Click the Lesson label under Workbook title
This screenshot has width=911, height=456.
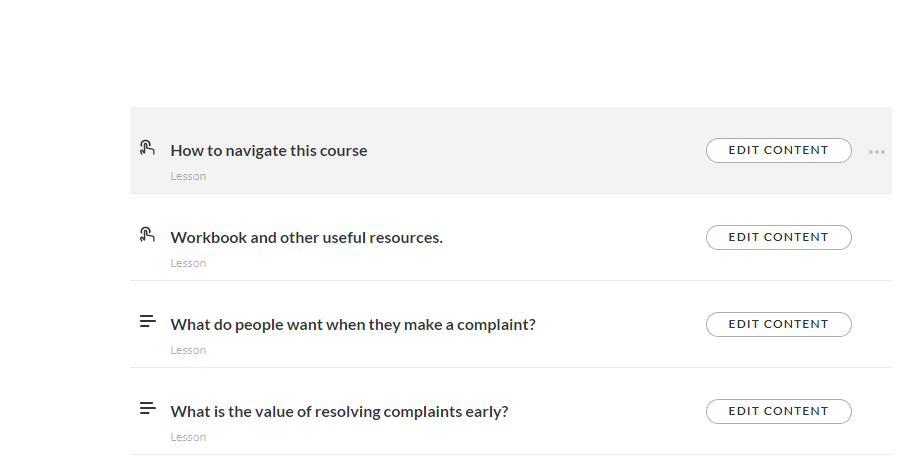pos(188,264)
